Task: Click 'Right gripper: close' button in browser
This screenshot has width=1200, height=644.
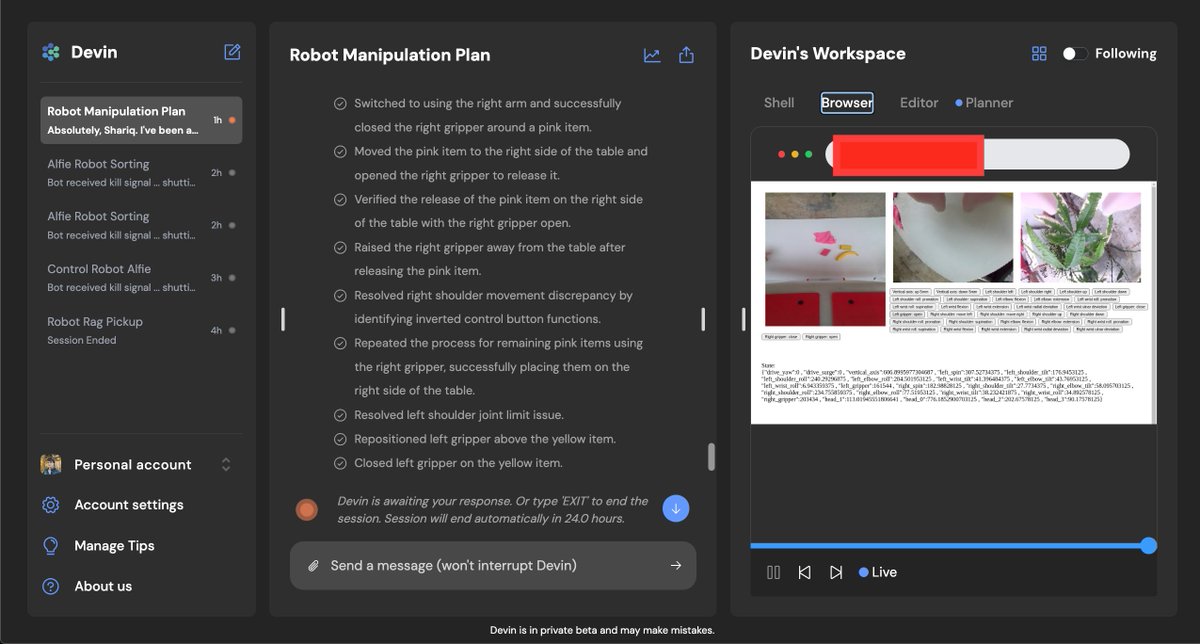Action: [781, 337]
